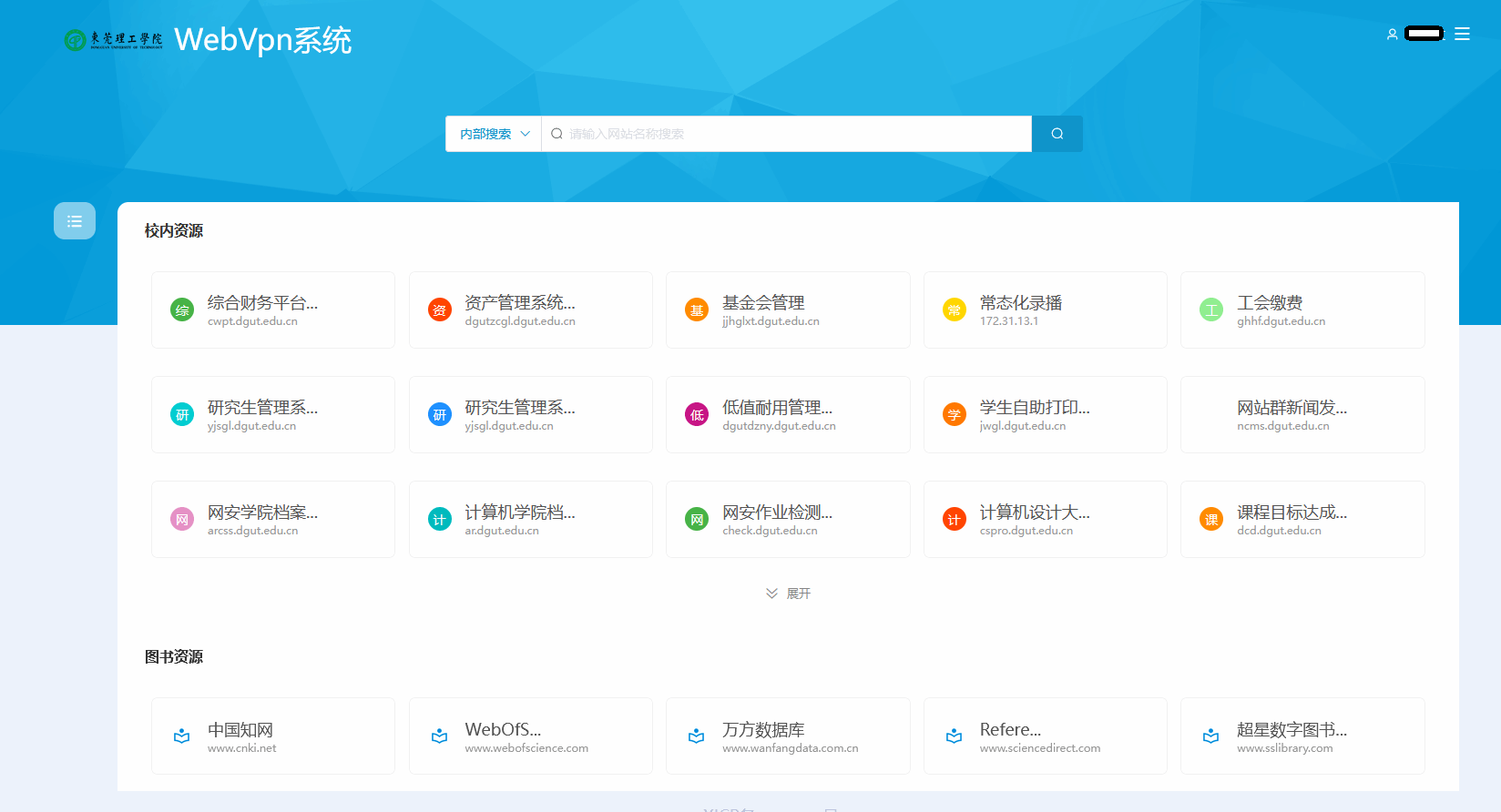
Task: Click the www.cnki.net address text
Action: (241, 748)
